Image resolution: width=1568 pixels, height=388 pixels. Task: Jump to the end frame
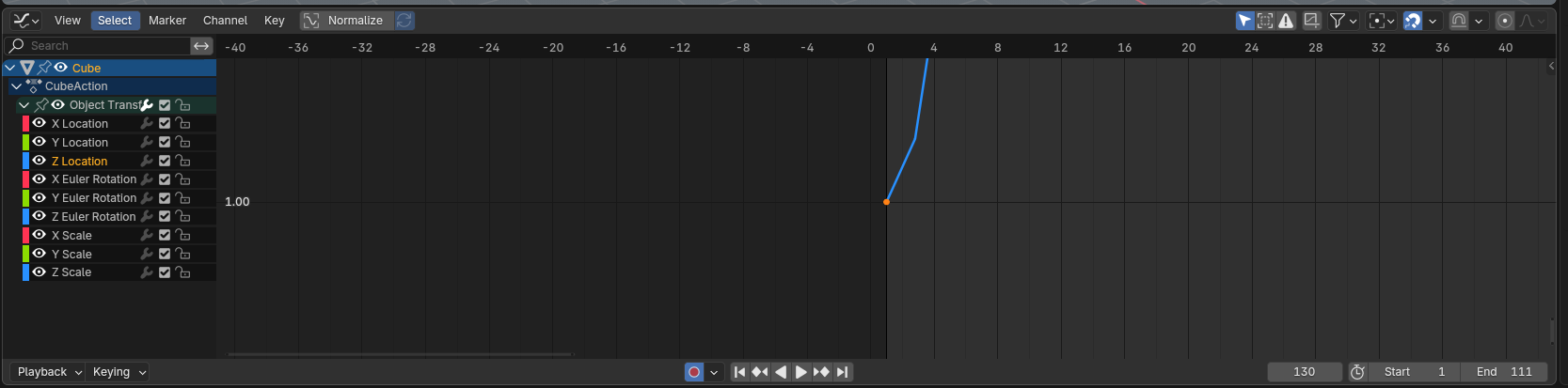(x=842, y=372)
